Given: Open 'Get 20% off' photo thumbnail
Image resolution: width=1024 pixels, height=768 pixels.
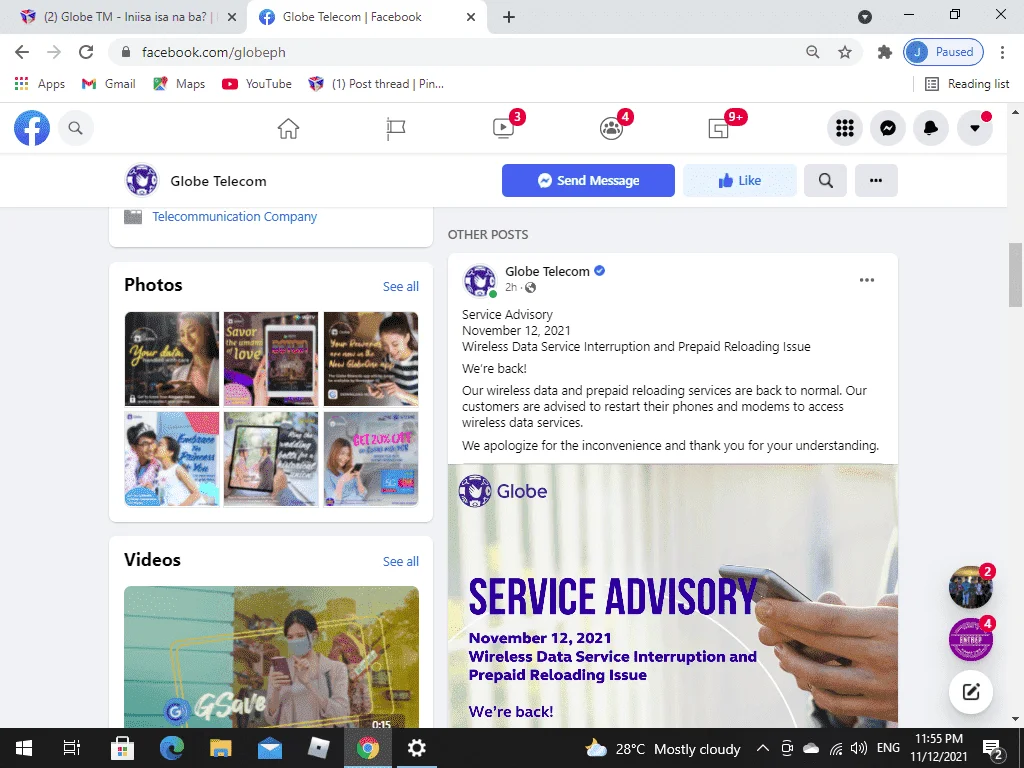Looking at the screenshot, I should (371, 458).
